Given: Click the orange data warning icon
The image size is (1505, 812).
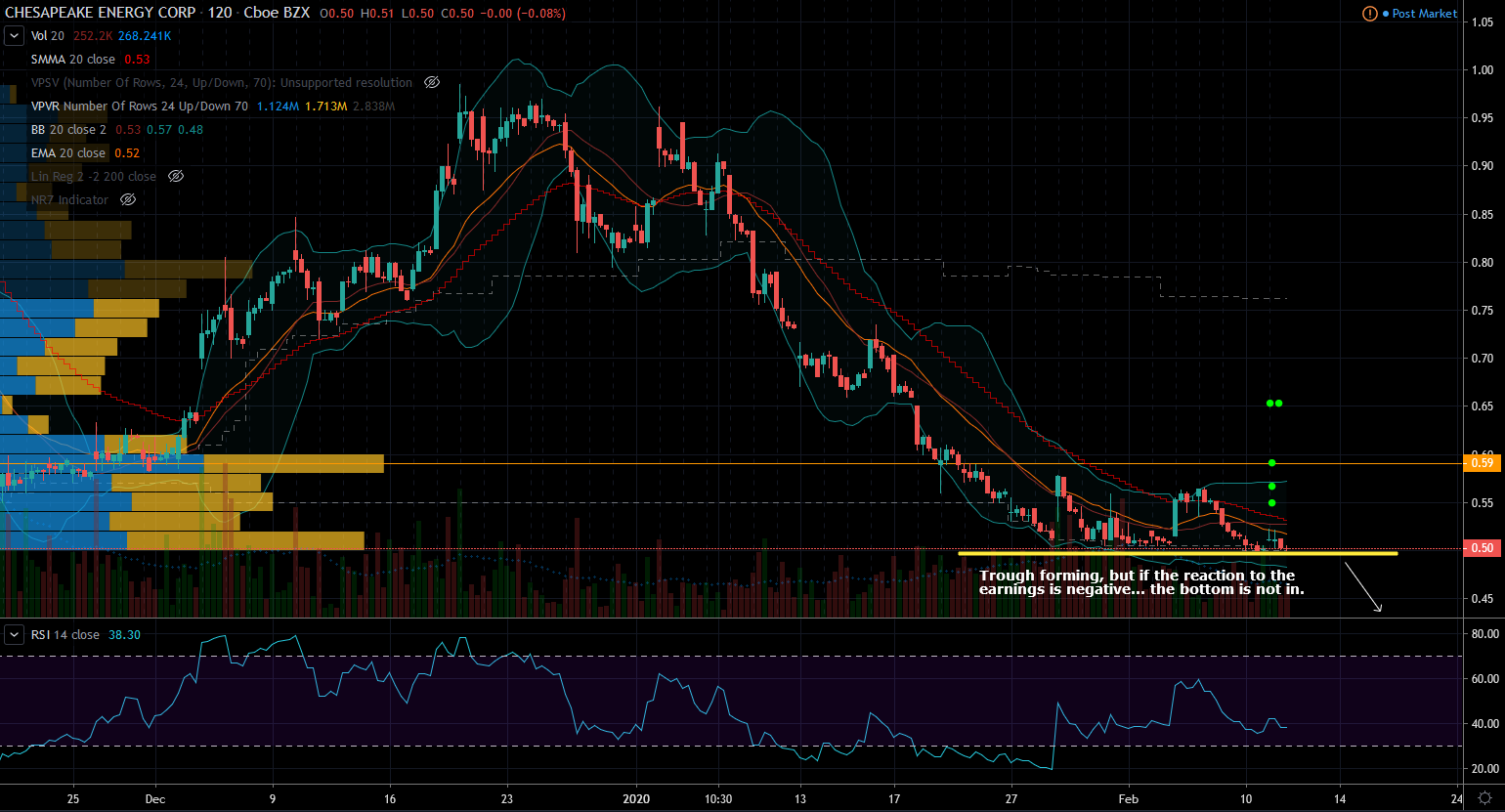Looking at the screenshot, I should tap(1370, 14).
